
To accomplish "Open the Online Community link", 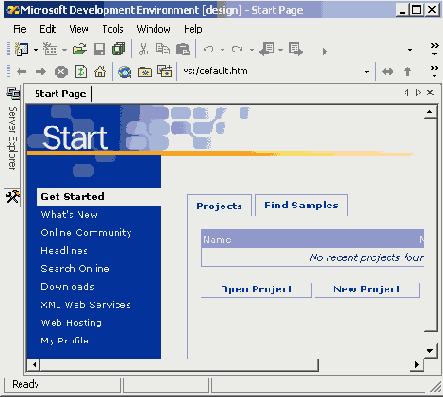I will pos(86,233).
